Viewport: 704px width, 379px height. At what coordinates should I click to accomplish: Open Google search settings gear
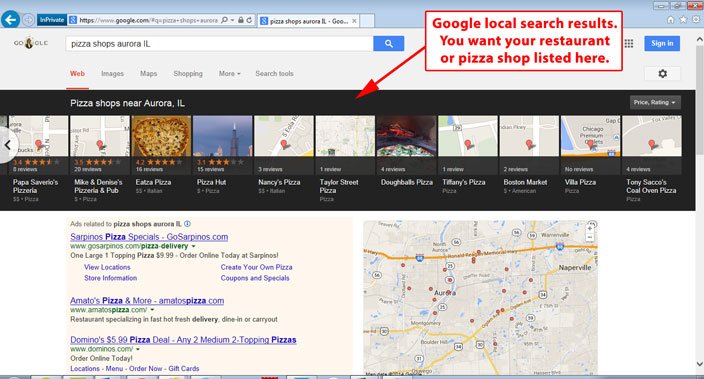pos(663,74)
